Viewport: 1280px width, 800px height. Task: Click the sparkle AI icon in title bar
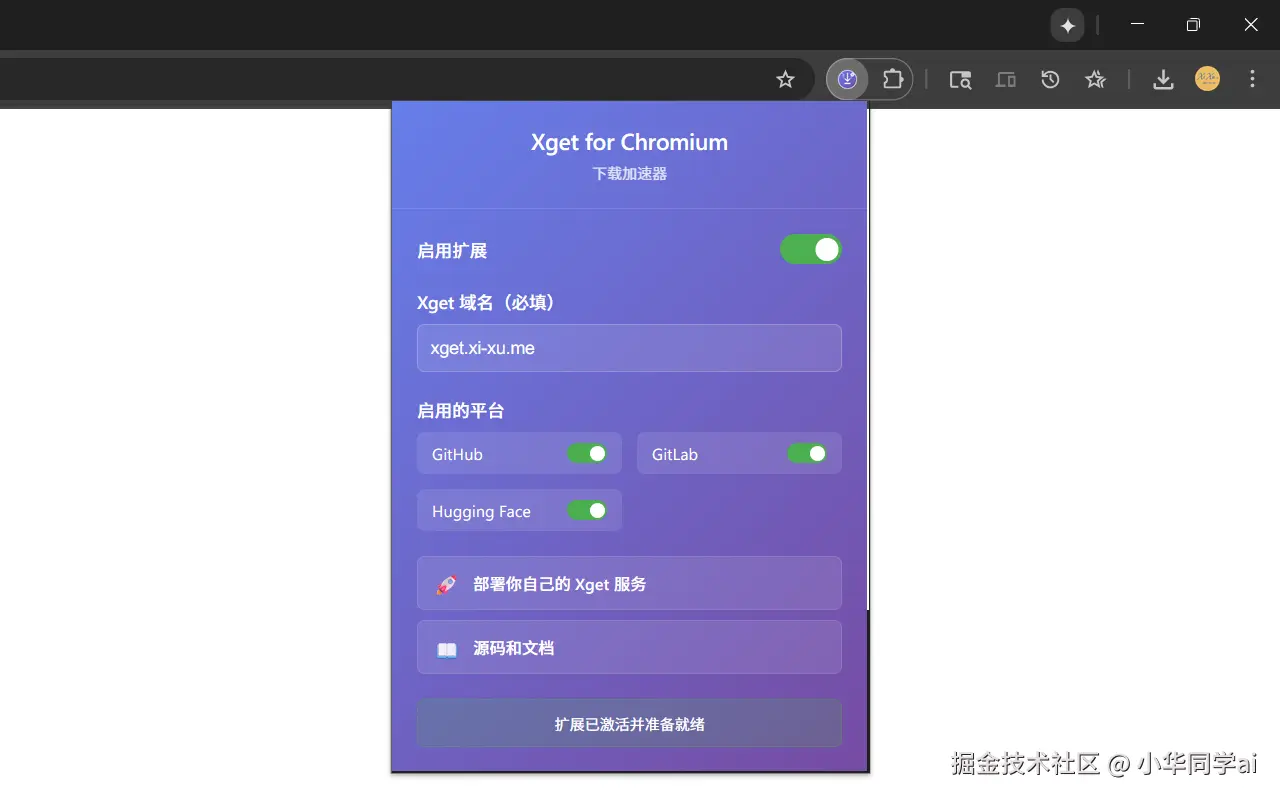pyautogui.click(x=1068, y=26)
